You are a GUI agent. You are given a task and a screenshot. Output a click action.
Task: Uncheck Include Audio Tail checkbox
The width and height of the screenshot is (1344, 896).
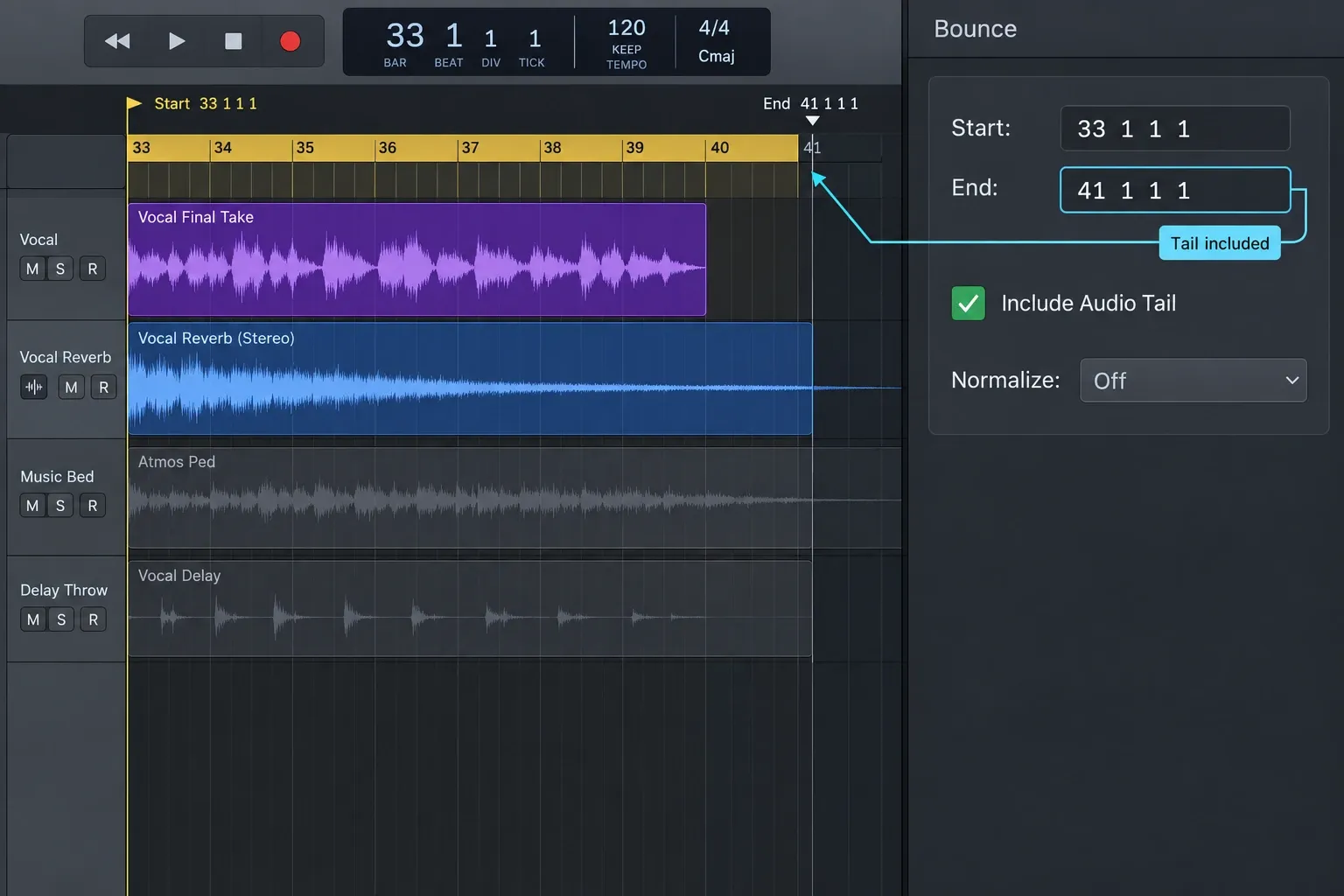tap(968, 304)
